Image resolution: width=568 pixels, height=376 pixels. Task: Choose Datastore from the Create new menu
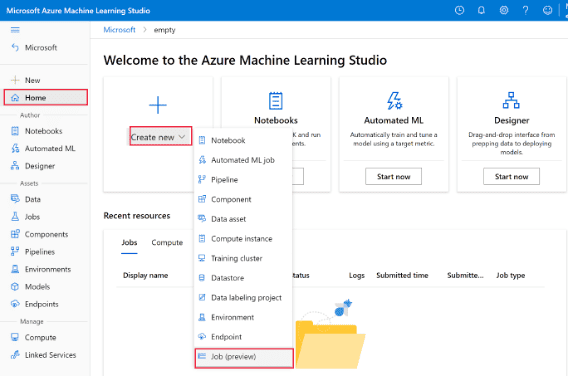tap(243, 278)
